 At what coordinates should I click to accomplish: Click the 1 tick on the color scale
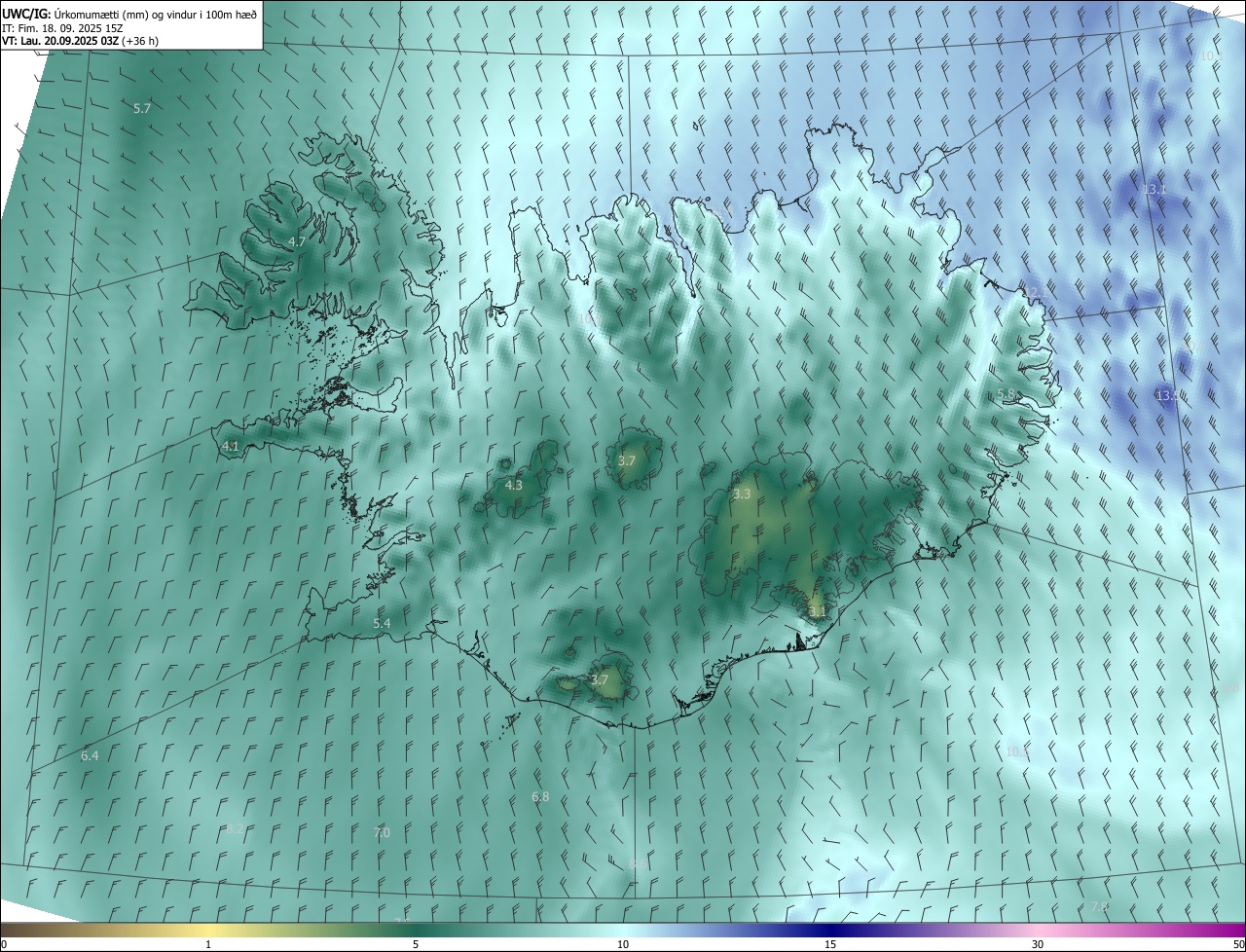tap(208, 944)
